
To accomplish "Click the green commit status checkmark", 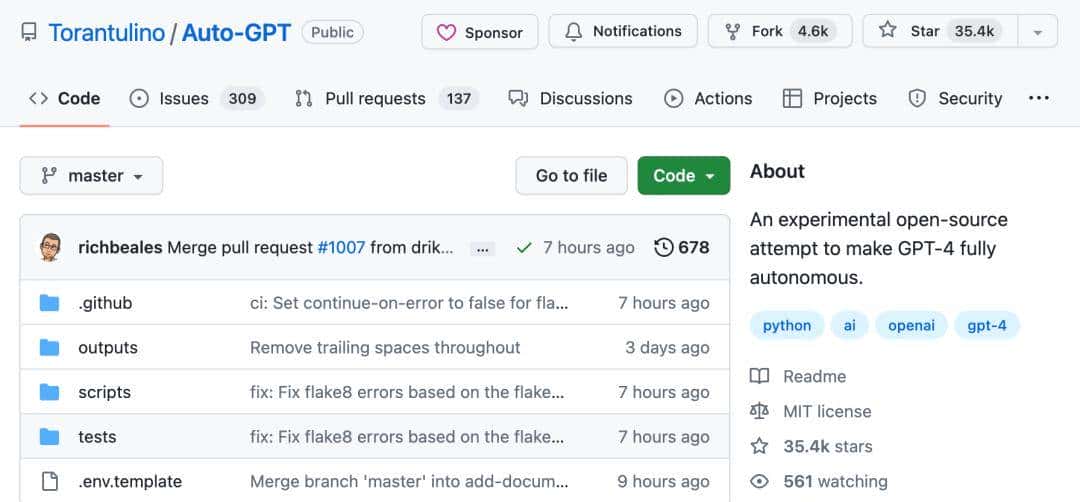I will pos(524,247).
